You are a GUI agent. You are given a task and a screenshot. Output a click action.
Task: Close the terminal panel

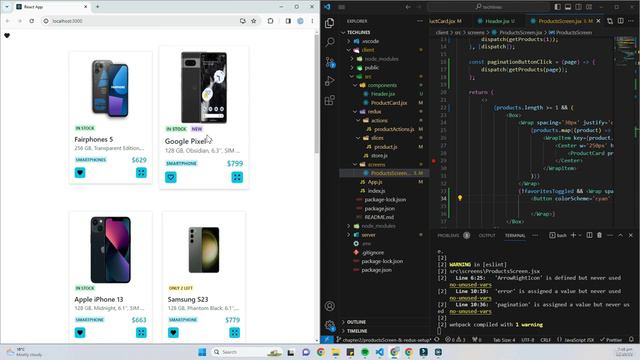[631, 235]
